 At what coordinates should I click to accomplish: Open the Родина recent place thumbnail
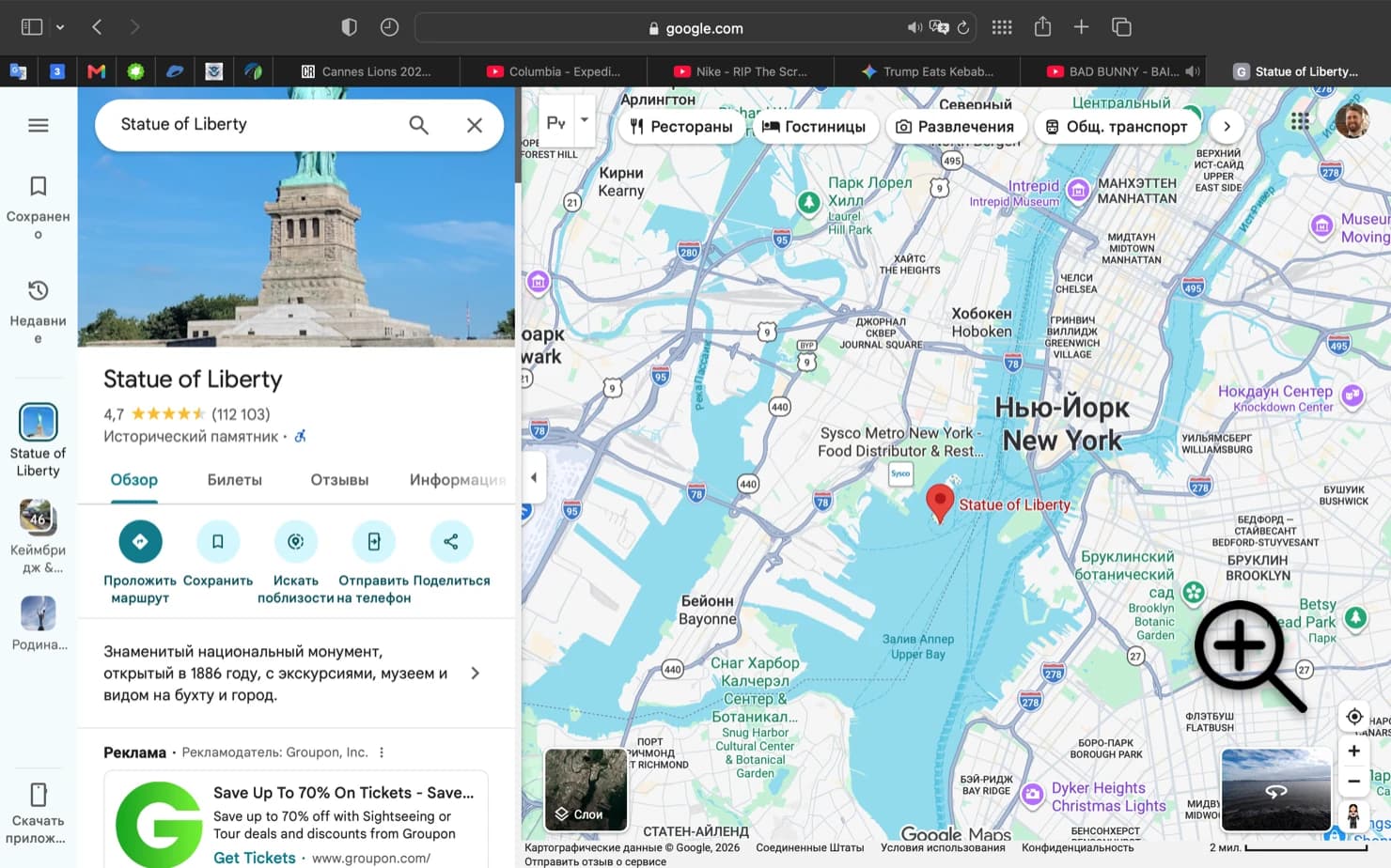point(39,613)
